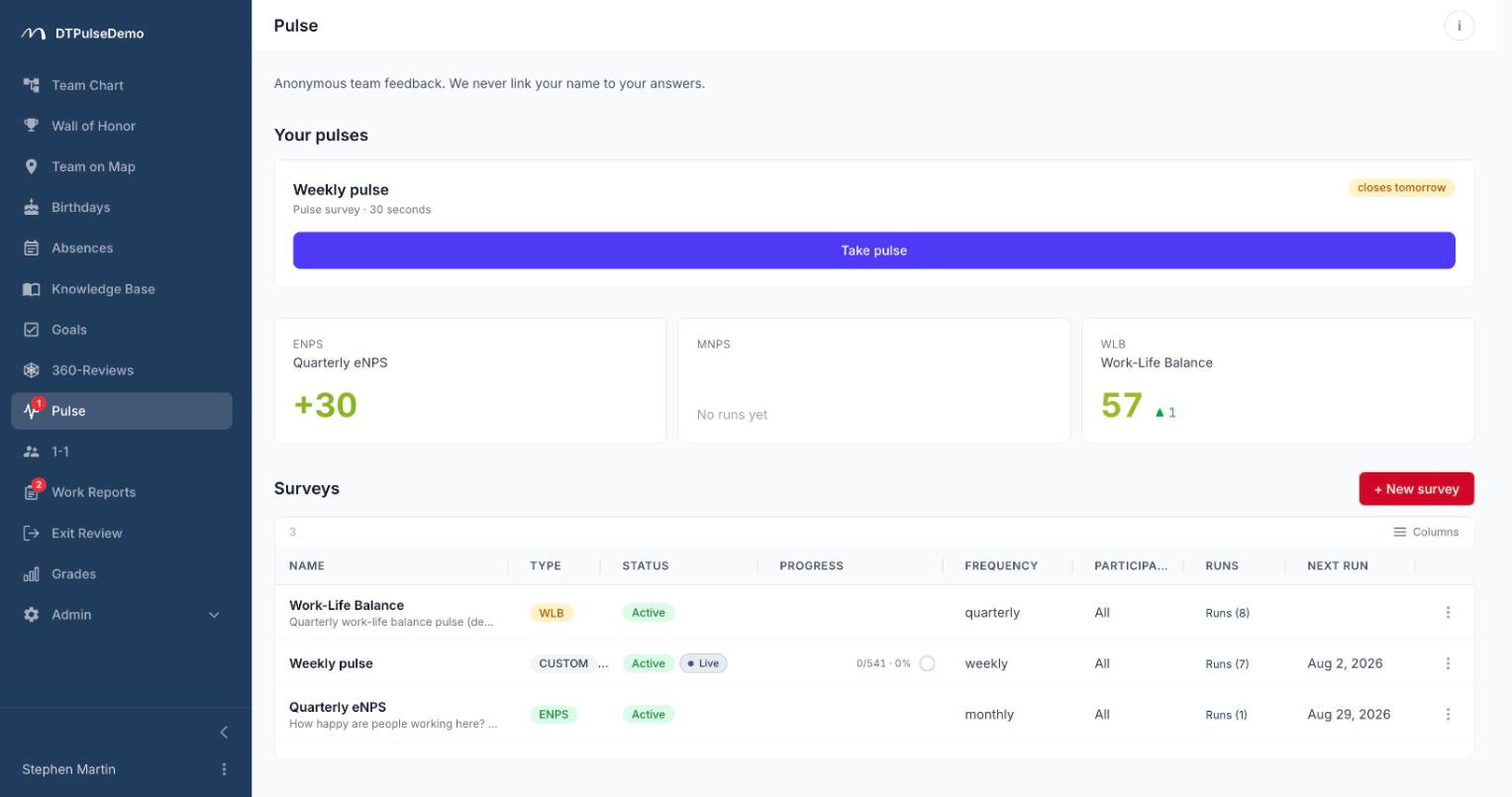Create a survey with + New survey
Viewport: 1512px width, 797px height.
tap(1416, 489)
